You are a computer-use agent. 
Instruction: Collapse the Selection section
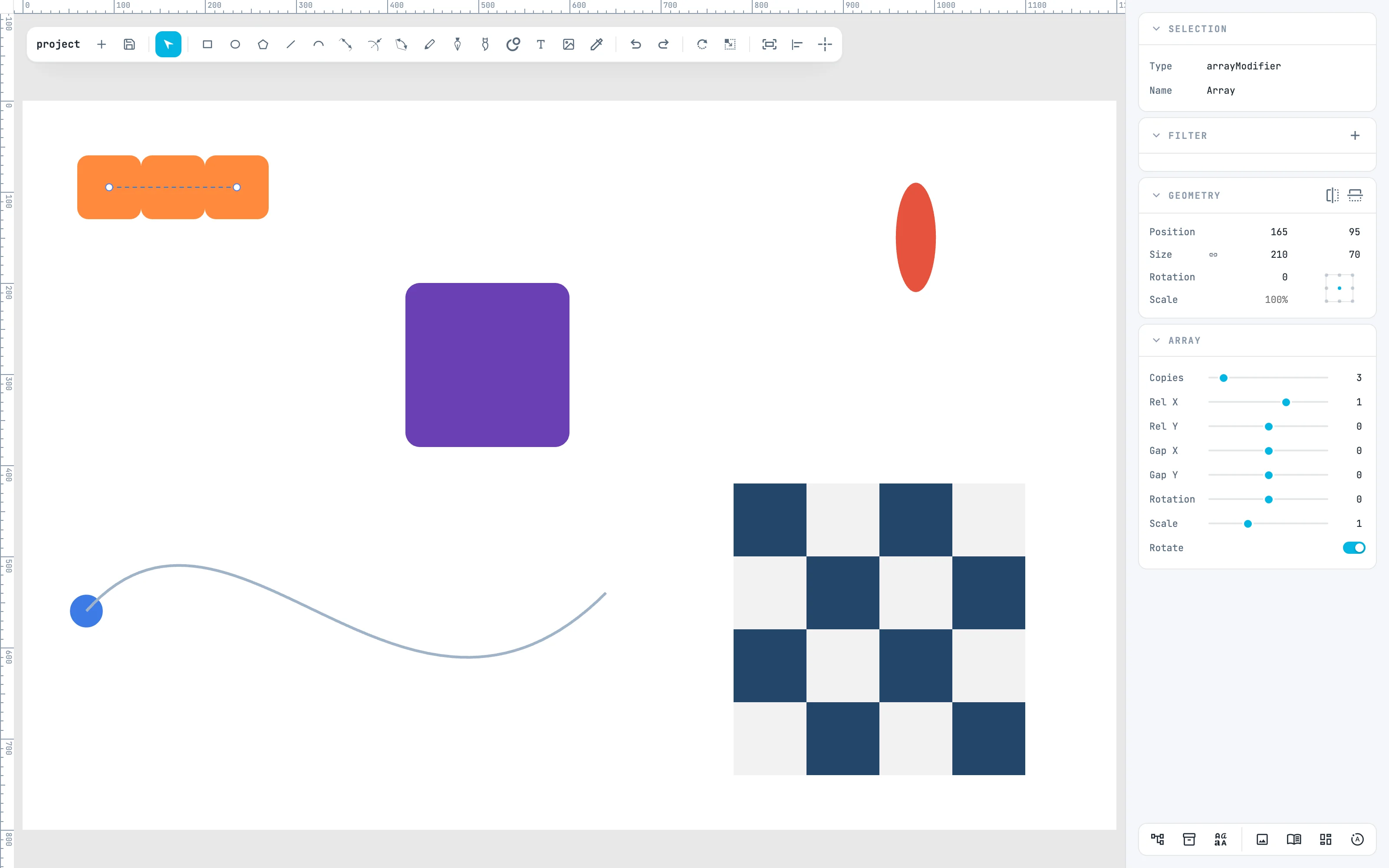1156,29
